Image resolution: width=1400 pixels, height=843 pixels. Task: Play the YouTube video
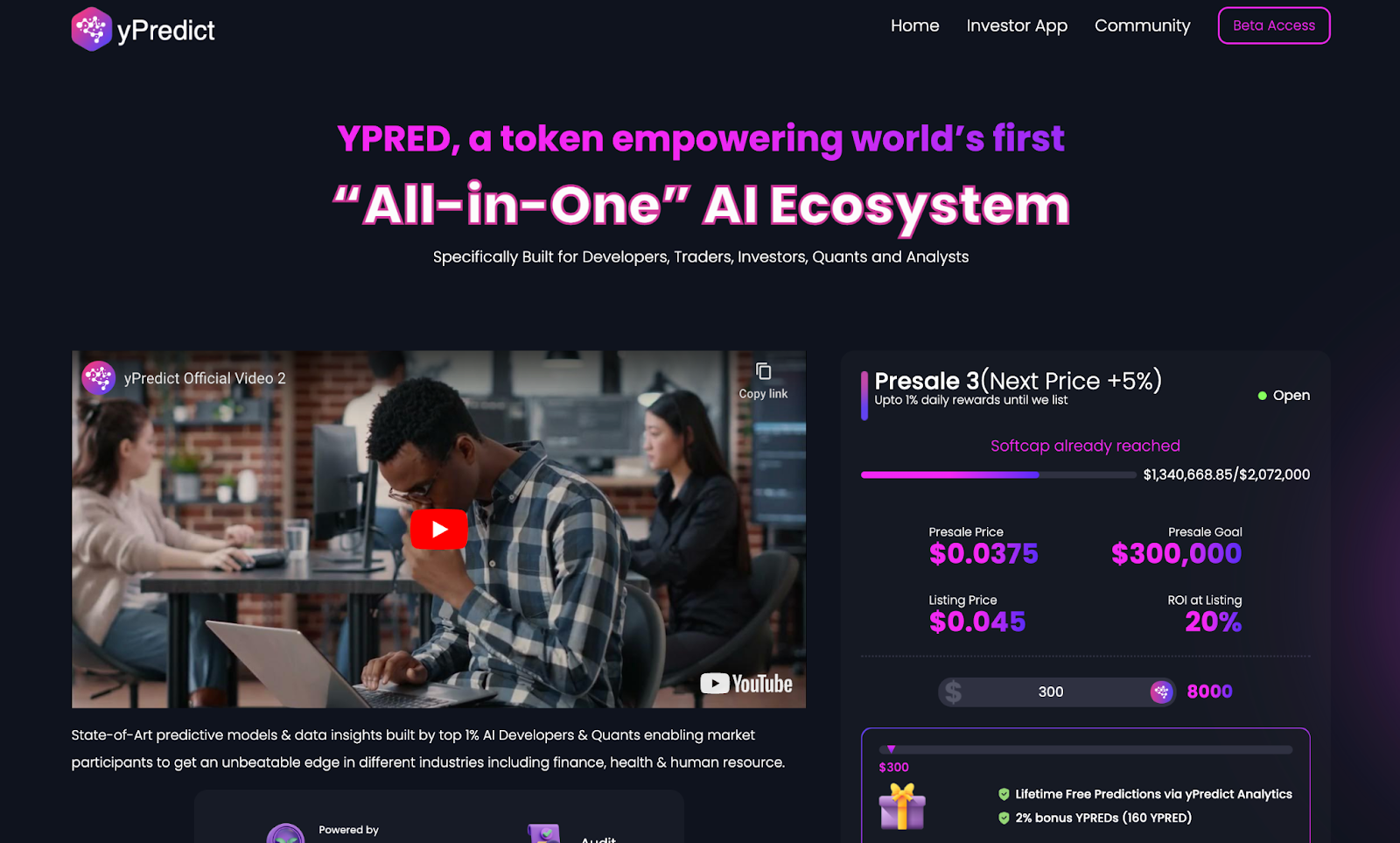[x=438, y=529]
